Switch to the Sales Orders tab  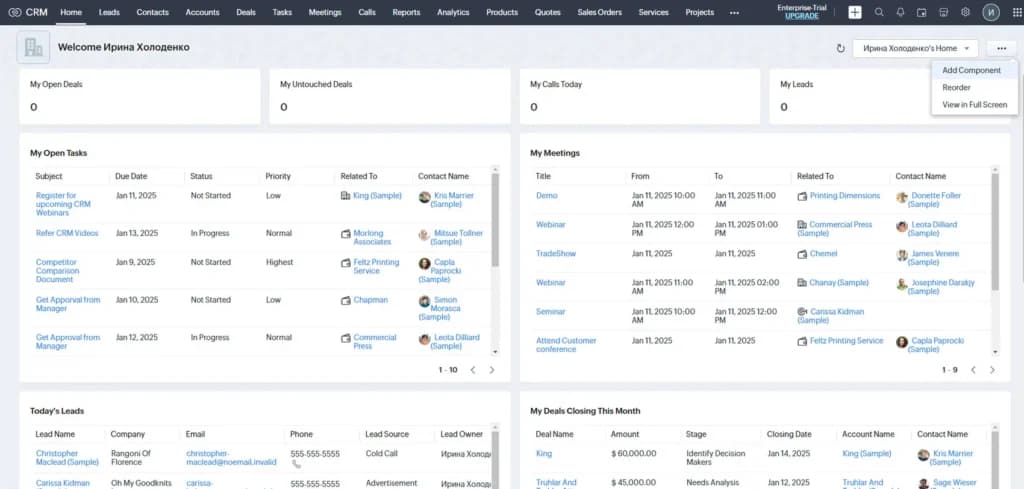(600, 12)
